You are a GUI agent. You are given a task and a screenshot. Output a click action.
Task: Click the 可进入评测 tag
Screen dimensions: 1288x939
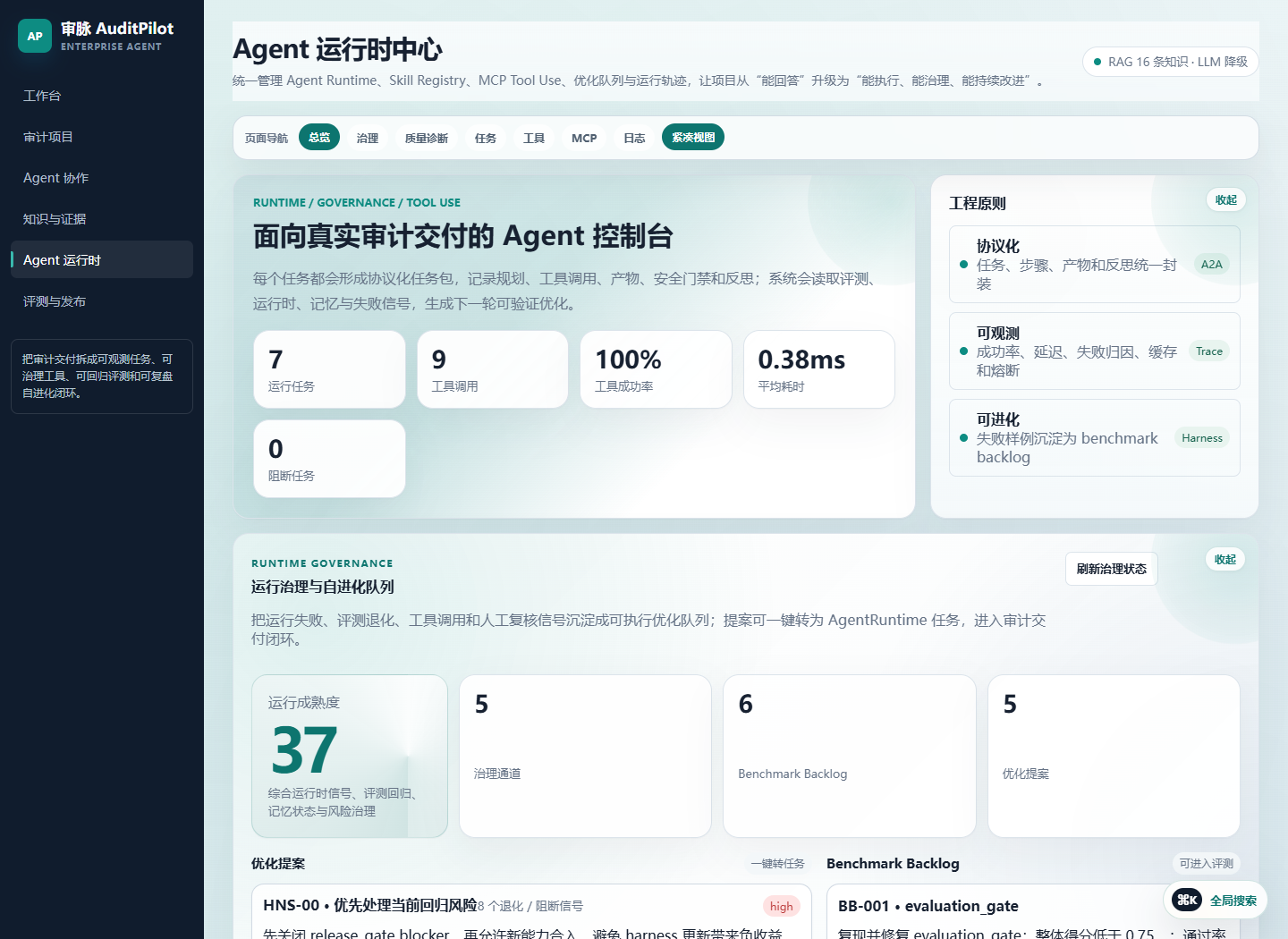[x=1207, y=863]
